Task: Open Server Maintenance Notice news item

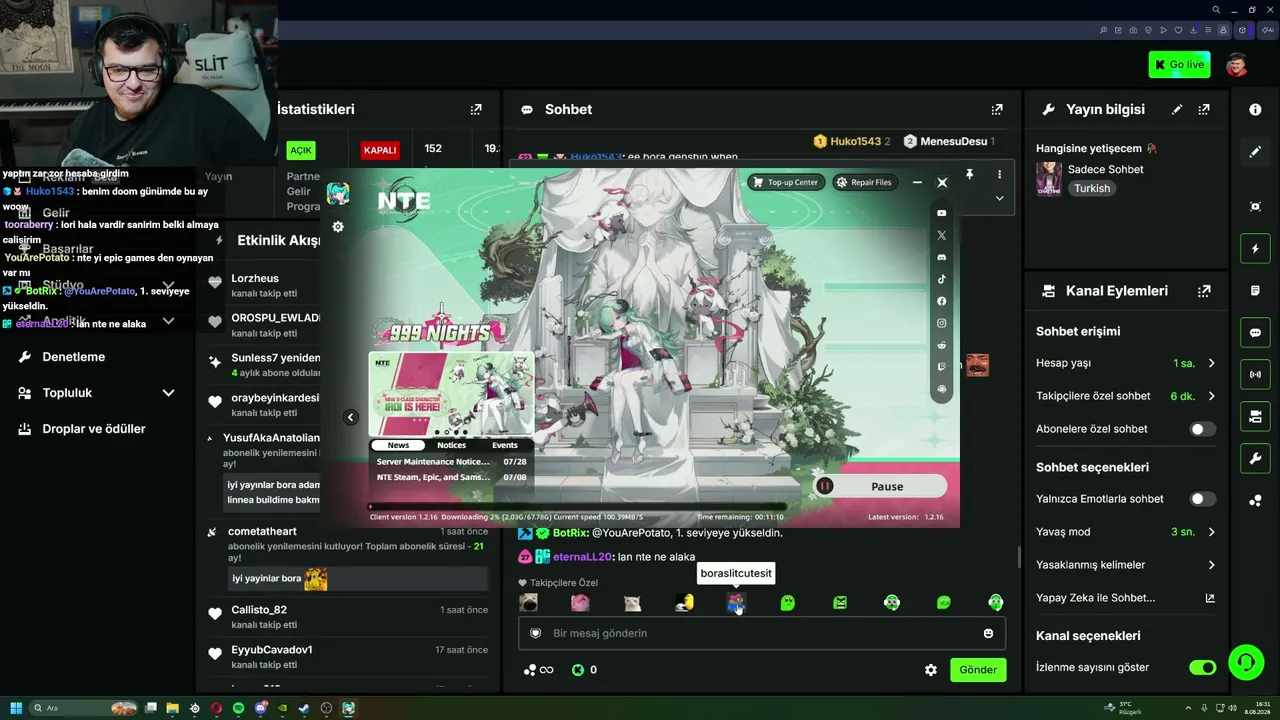Action: tap(451, 462)
